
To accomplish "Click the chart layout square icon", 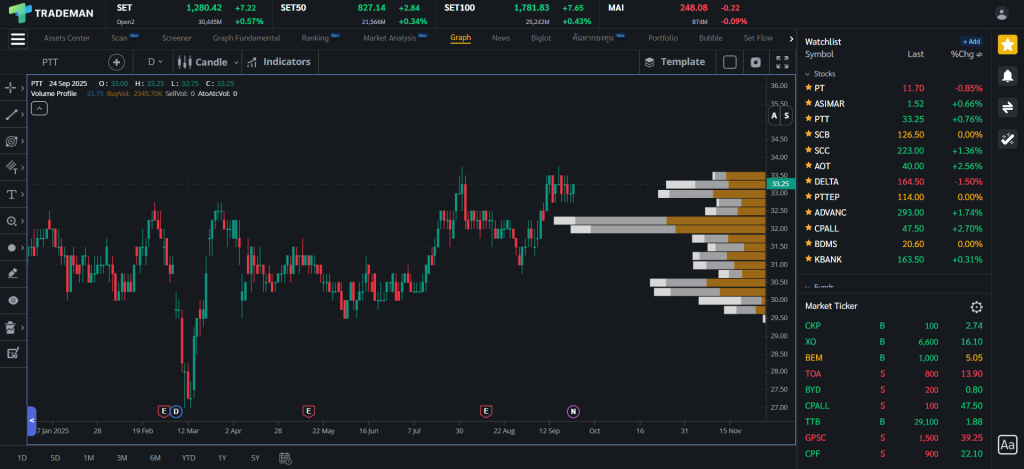I will pyautogui.click(x=730, y=62).
